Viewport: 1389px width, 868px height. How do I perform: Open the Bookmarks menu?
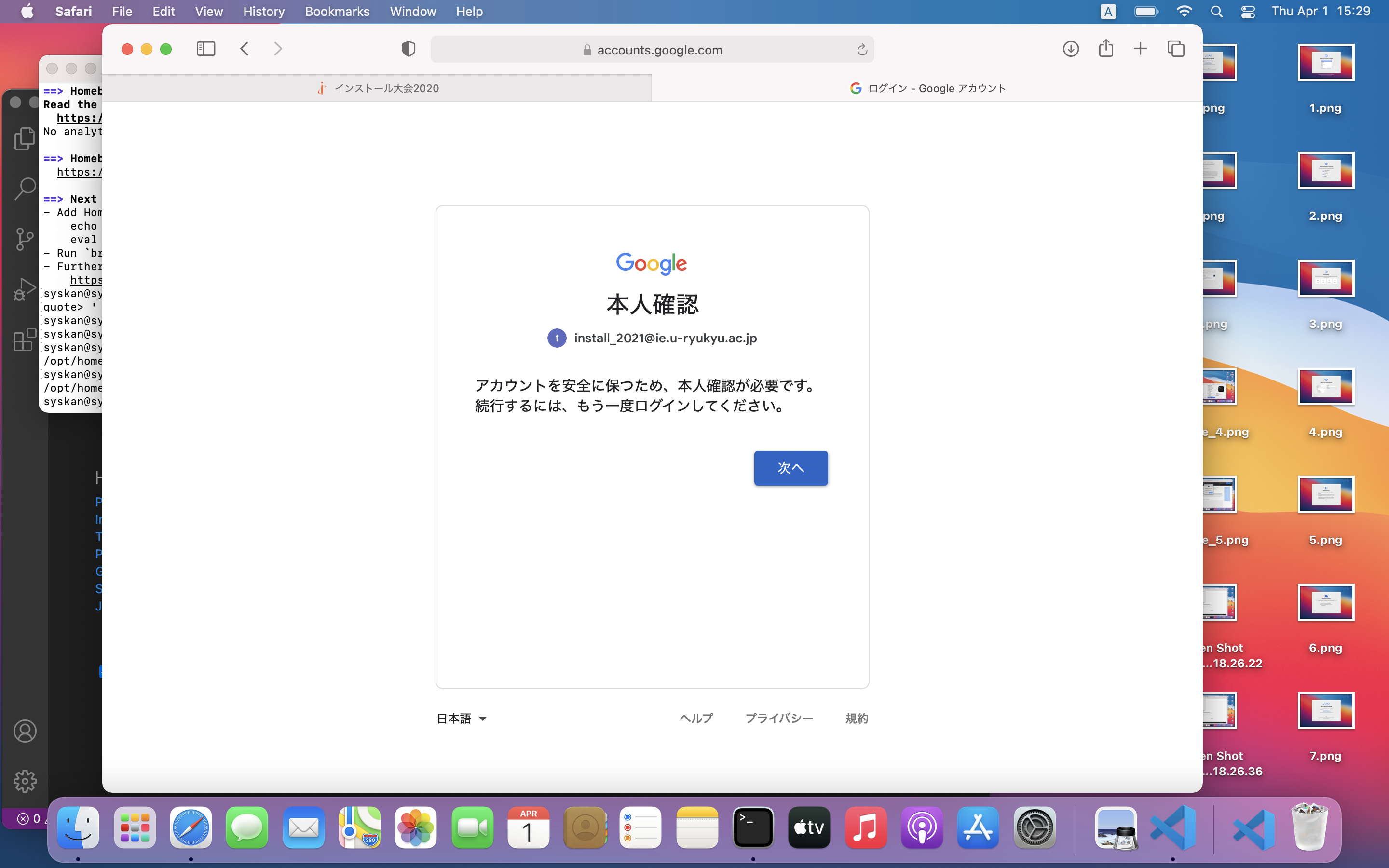(x=337, y=12)
